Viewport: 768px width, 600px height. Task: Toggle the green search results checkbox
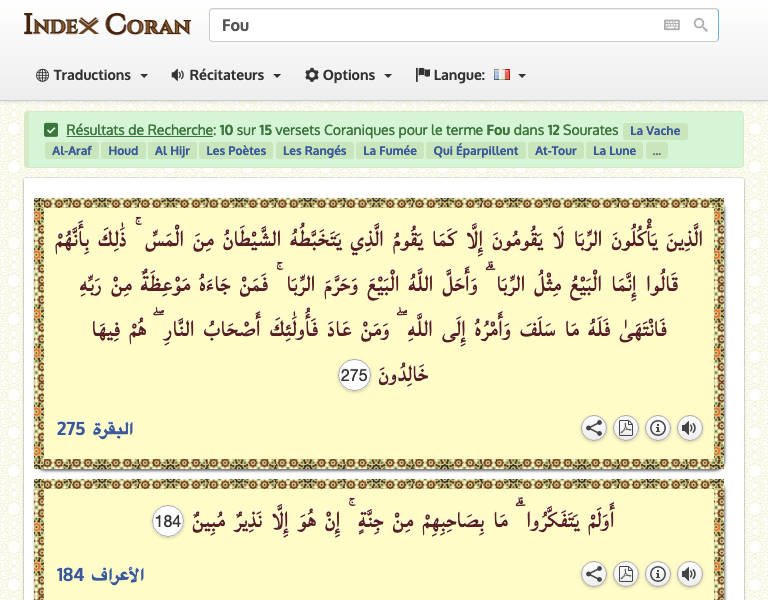[x=51, y=130]
